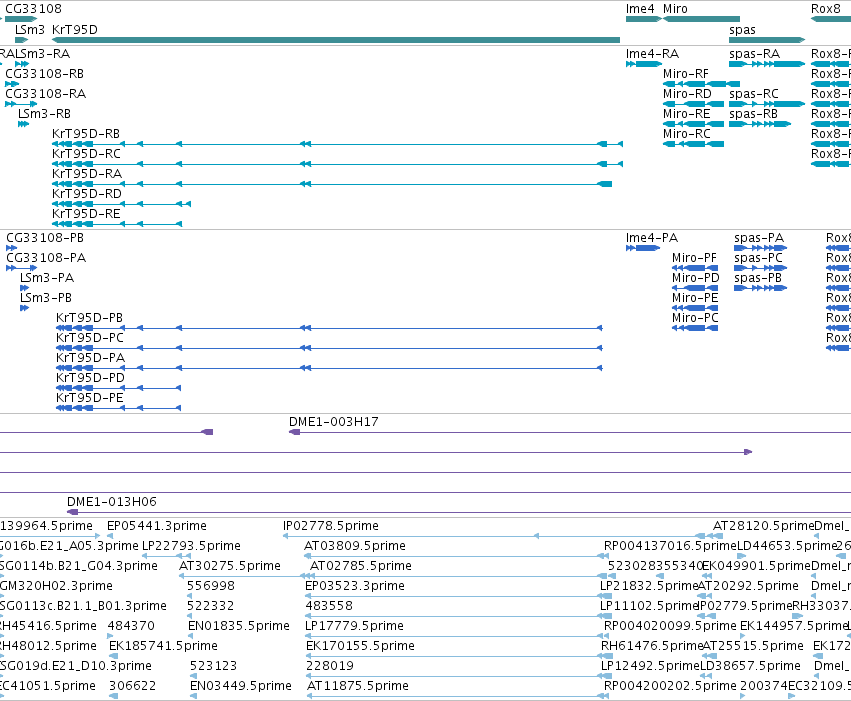The image size is (851, 701).
Task: Open the KrT95D-PA CDS
Action: 329,368
